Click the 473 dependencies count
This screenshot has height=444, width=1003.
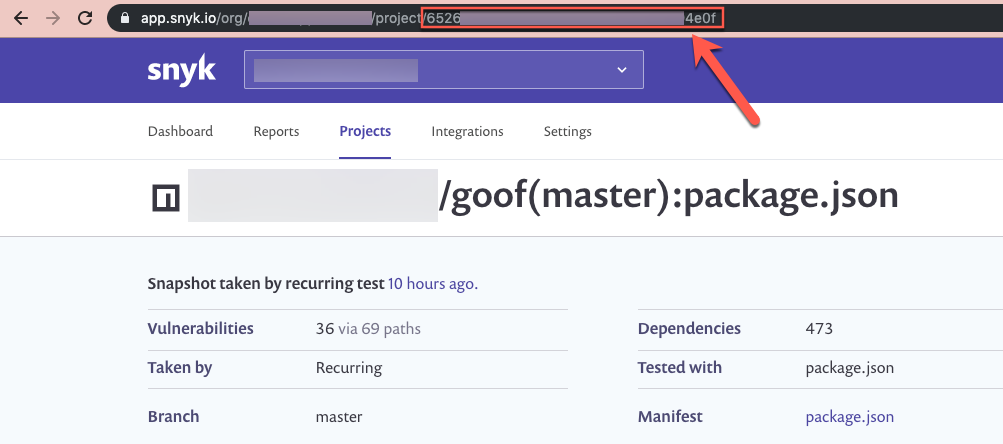click(819, 328)
